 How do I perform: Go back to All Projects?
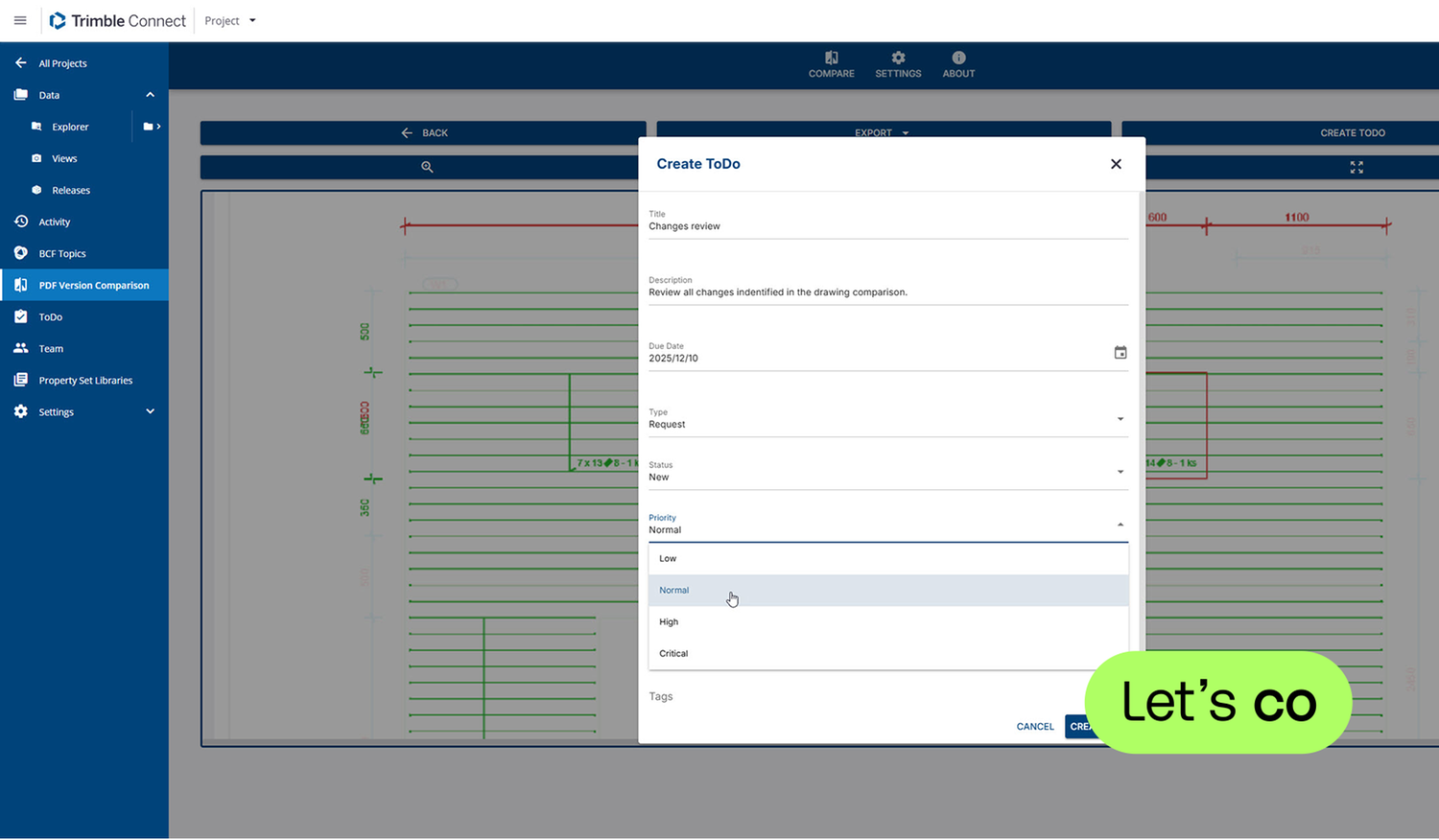(62, 63)
